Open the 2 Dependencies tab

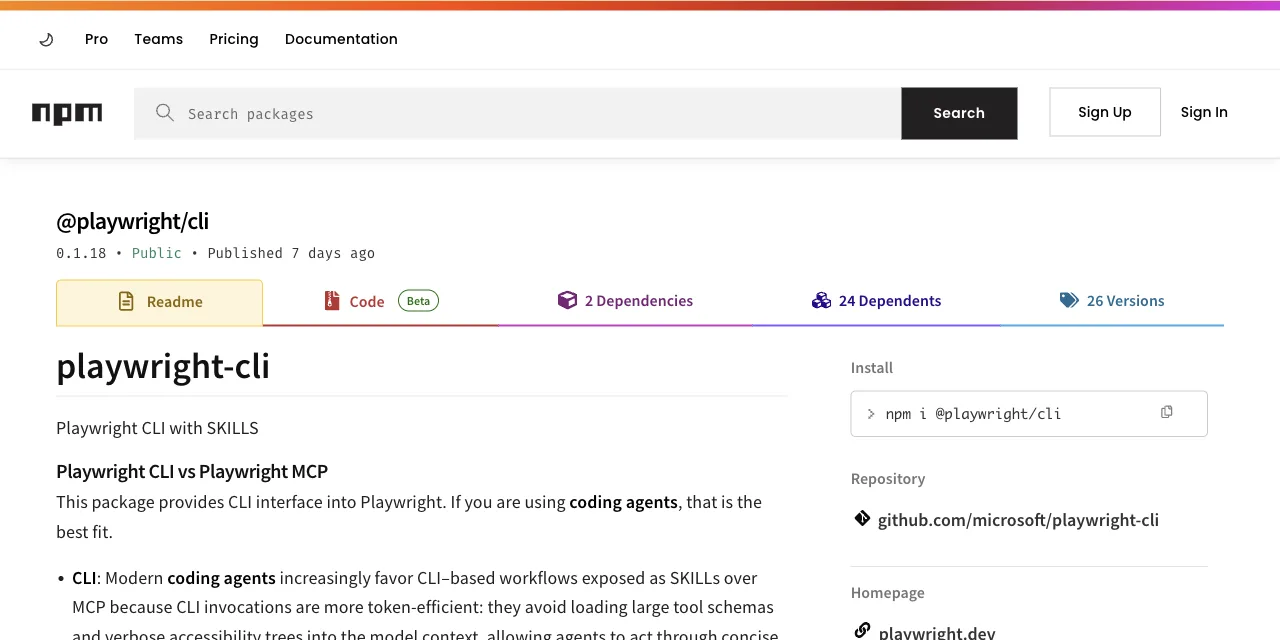(x=625, y=302)
